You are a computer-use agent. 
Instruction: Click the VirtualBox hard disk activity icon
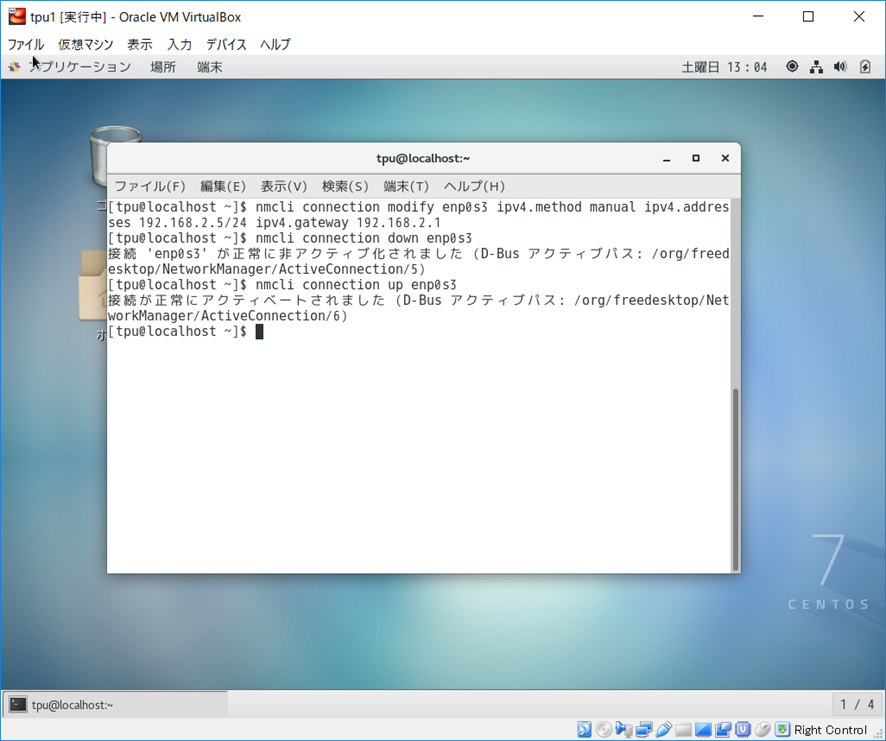584,730
